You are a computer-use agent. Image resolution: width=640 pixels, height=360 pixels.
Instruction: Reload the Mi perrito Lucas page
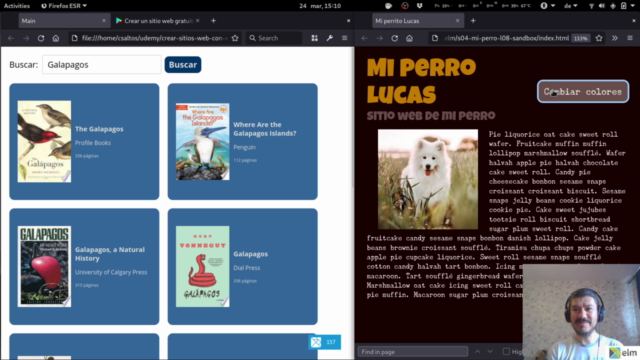click(x=394, y=38)
